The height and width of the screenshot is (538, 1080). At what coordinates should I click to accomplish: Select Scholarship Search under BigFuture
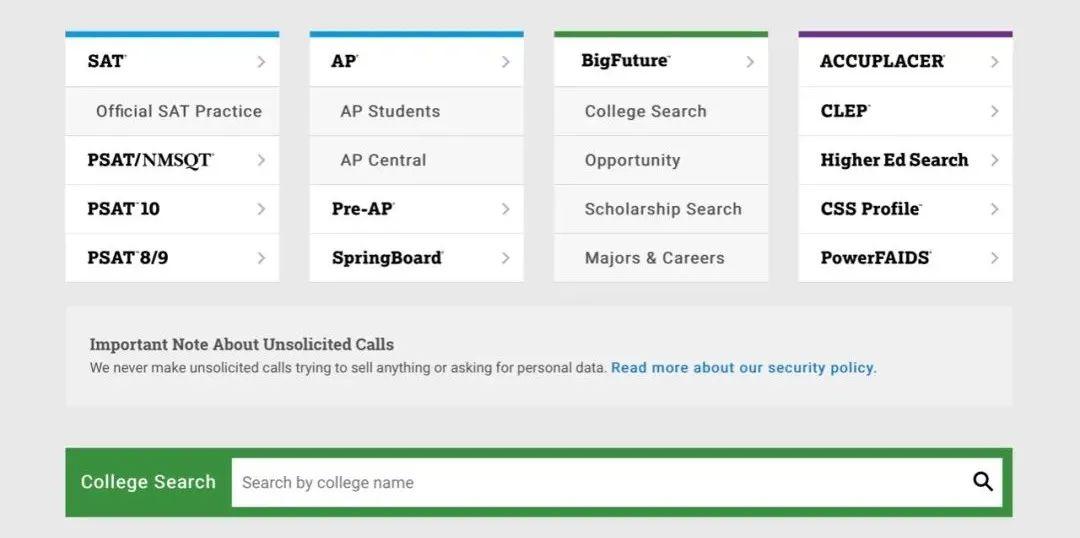(663, 209)
